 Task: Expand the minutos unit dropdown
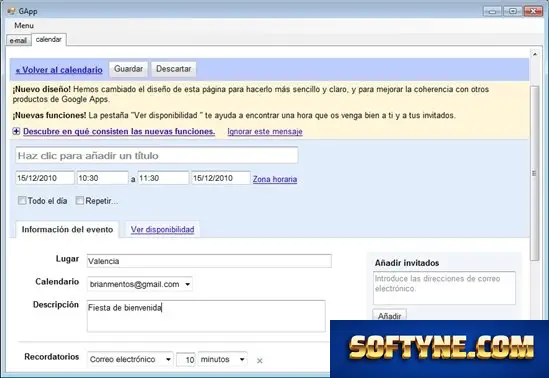click(223, 359)
